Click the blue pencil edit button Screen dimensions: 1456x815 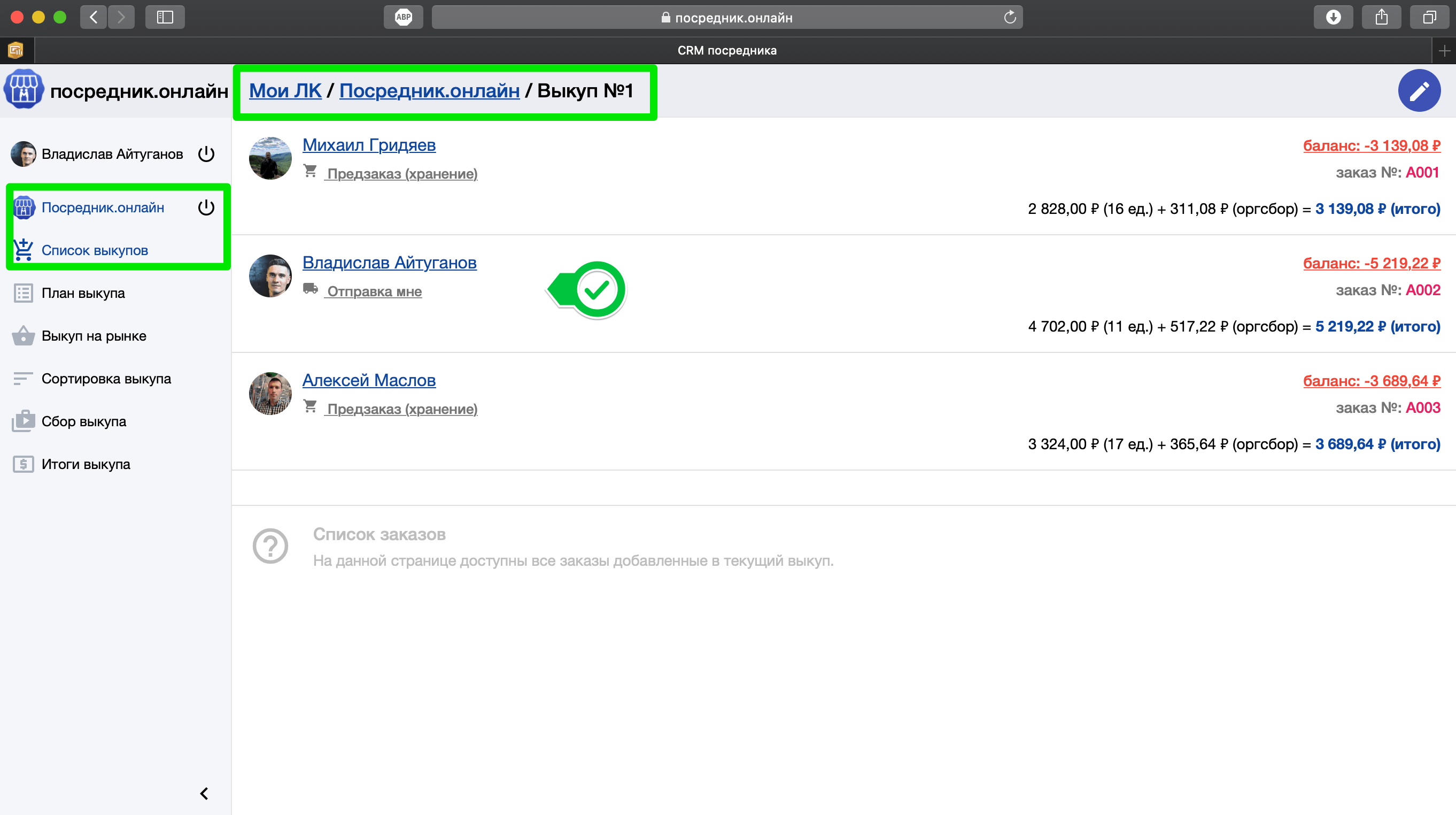click(x=1419, y=90)
